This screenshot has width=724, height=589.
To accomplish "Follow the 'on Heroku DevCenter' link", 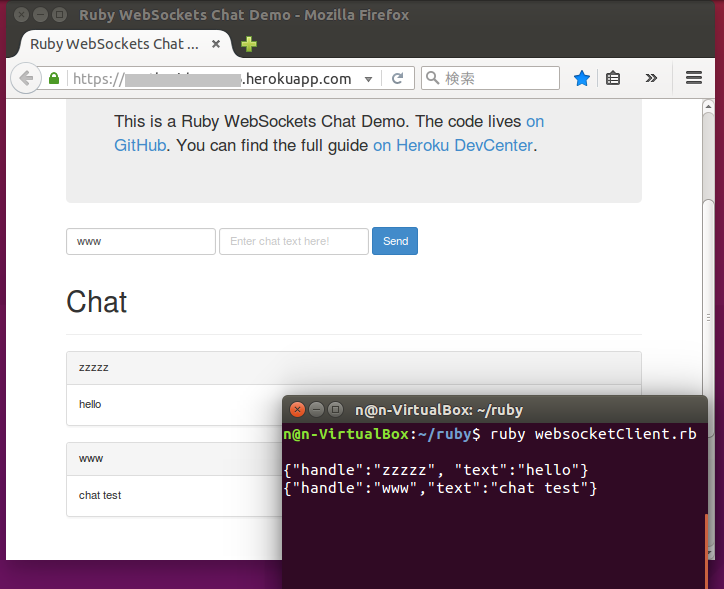I will tap(454, 145).
